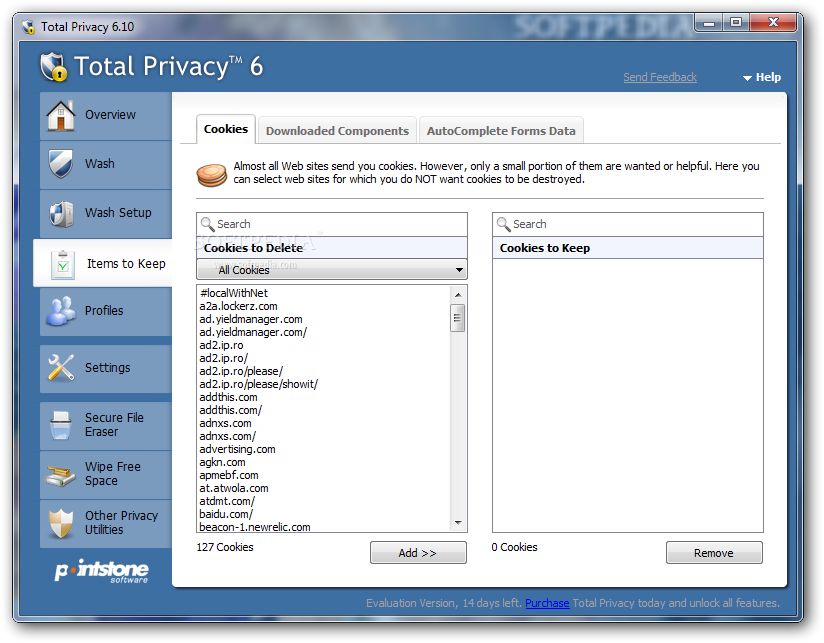Click the Pointstone software logo

[102, 572]
